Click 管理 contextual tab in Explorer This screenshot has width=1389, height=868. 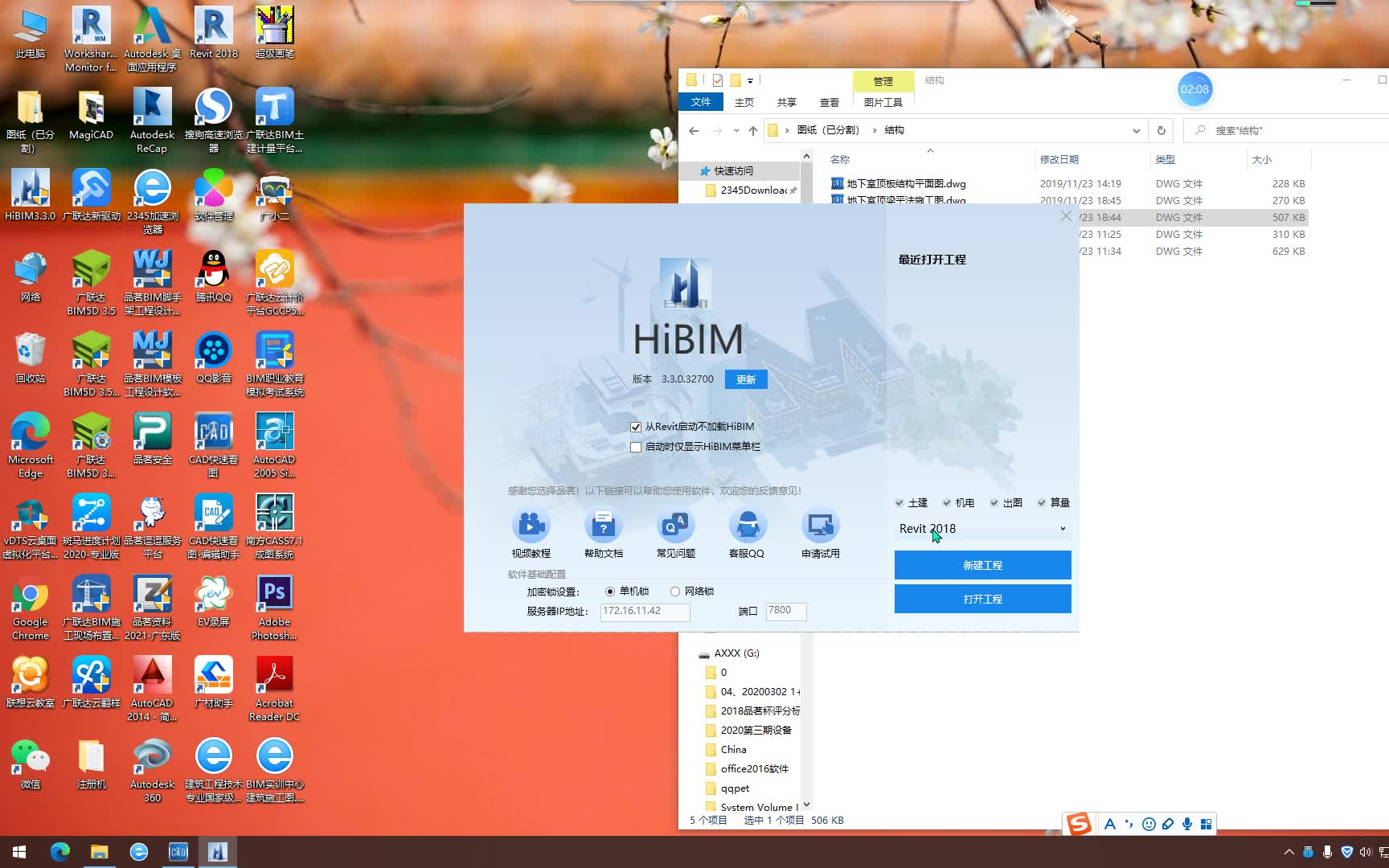coord(883,81)
